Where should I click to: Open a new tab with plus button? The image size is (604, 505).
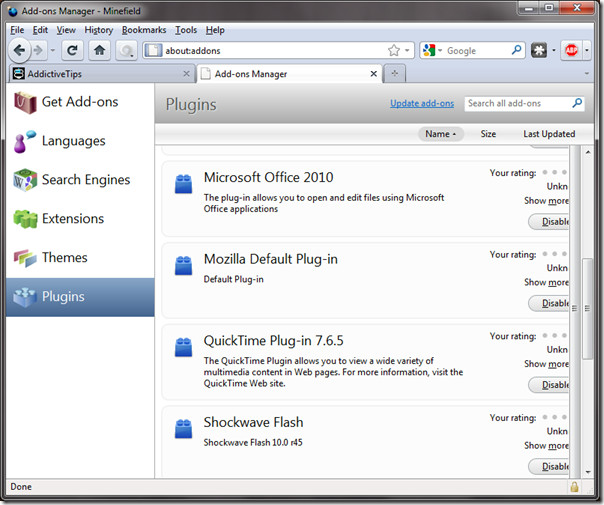[394, 74]
